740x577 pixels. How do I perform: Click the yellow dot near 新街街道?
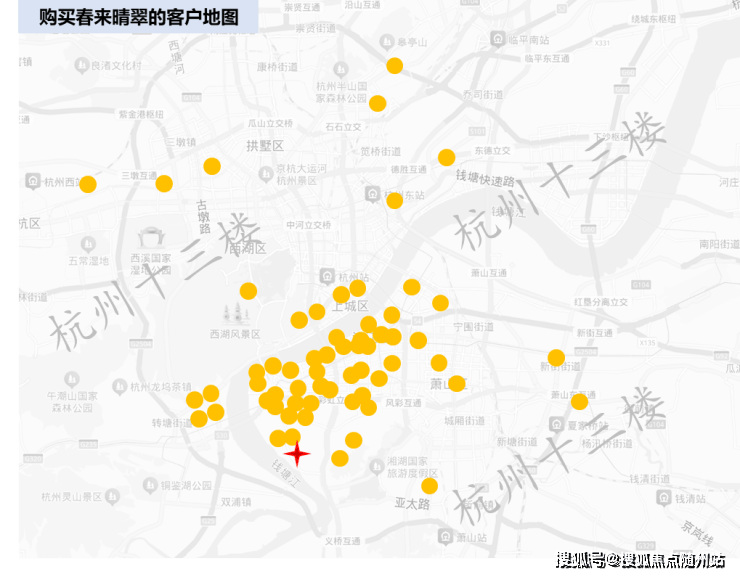pyautogui.click(x=556, y=357)
